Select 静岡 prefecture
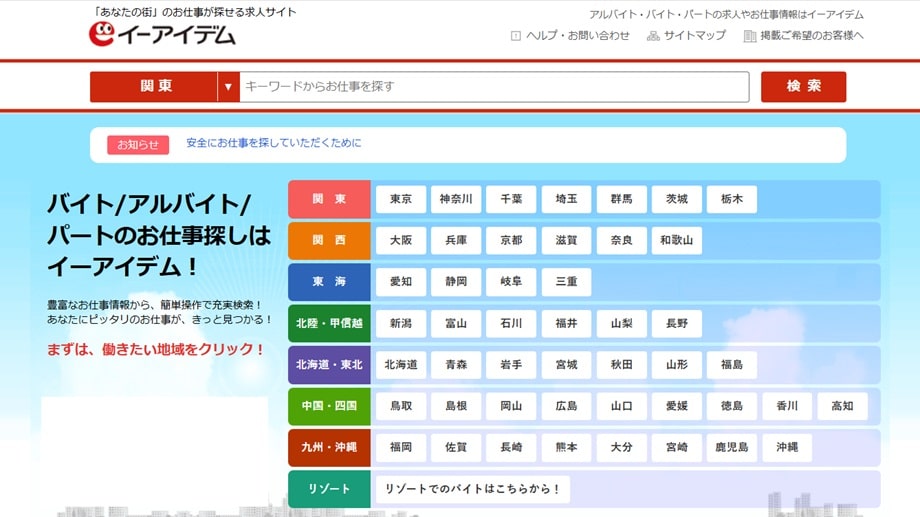Image resolution: width=920 pixels, height=517 pixels. click(x=456, y=282)
